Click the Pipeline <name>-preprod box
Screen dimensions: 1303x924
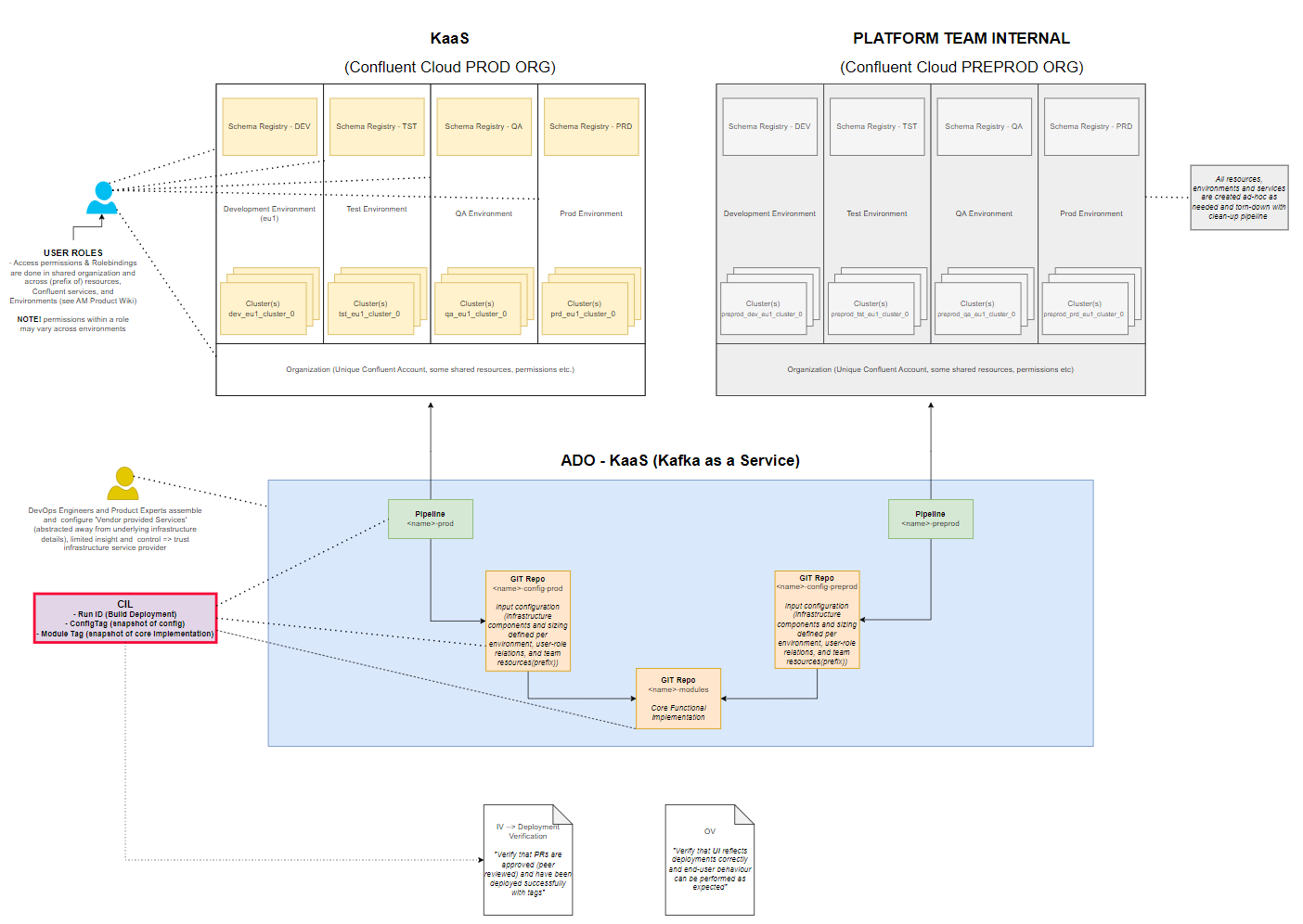931,519
